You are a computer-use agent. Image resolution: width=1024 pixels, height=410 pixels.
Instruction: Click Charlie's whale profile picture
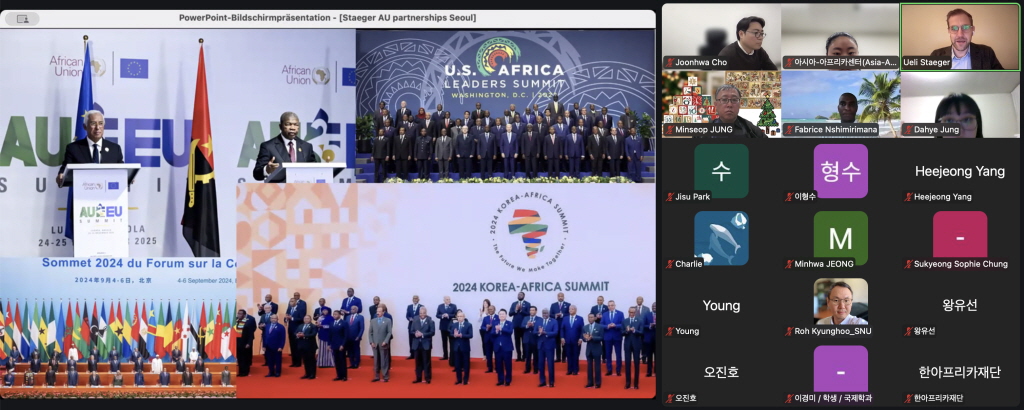[721, 238]
